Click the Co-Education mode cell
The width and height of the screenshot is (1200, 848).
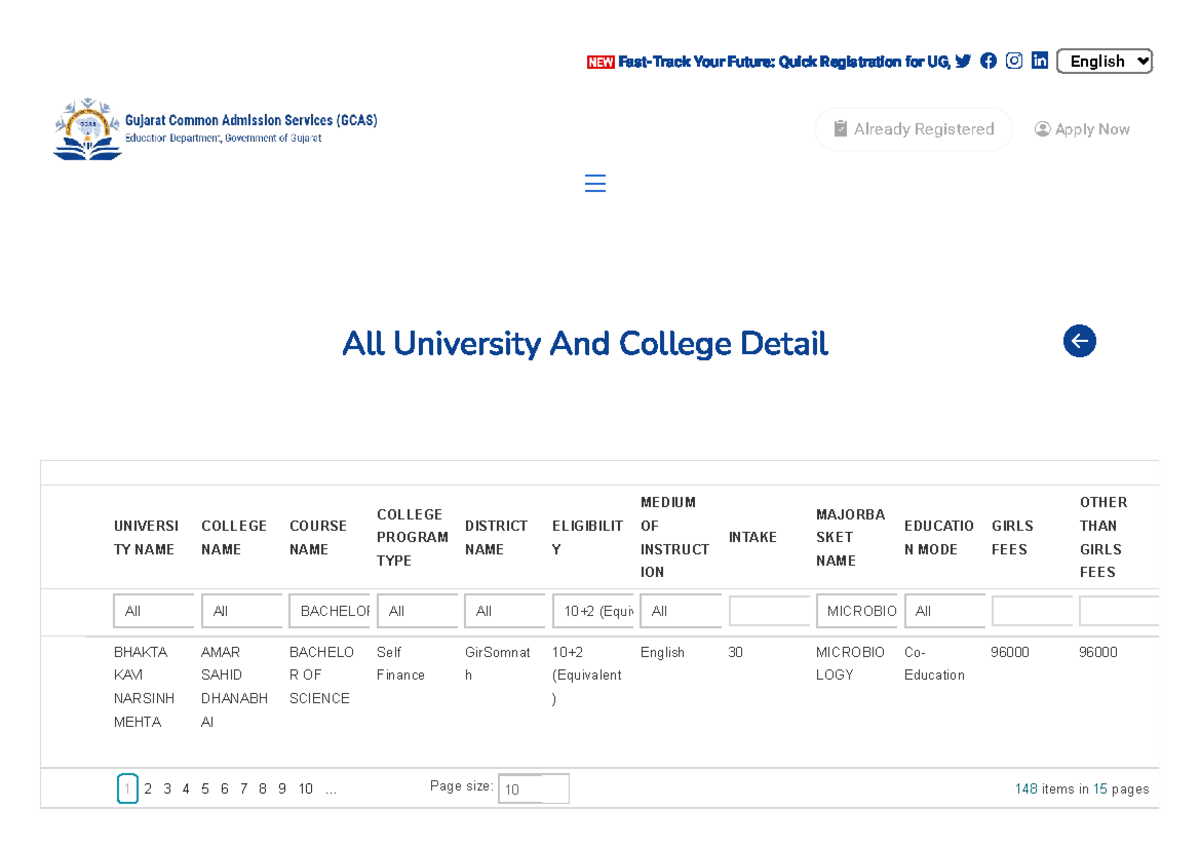click(935, 664)
